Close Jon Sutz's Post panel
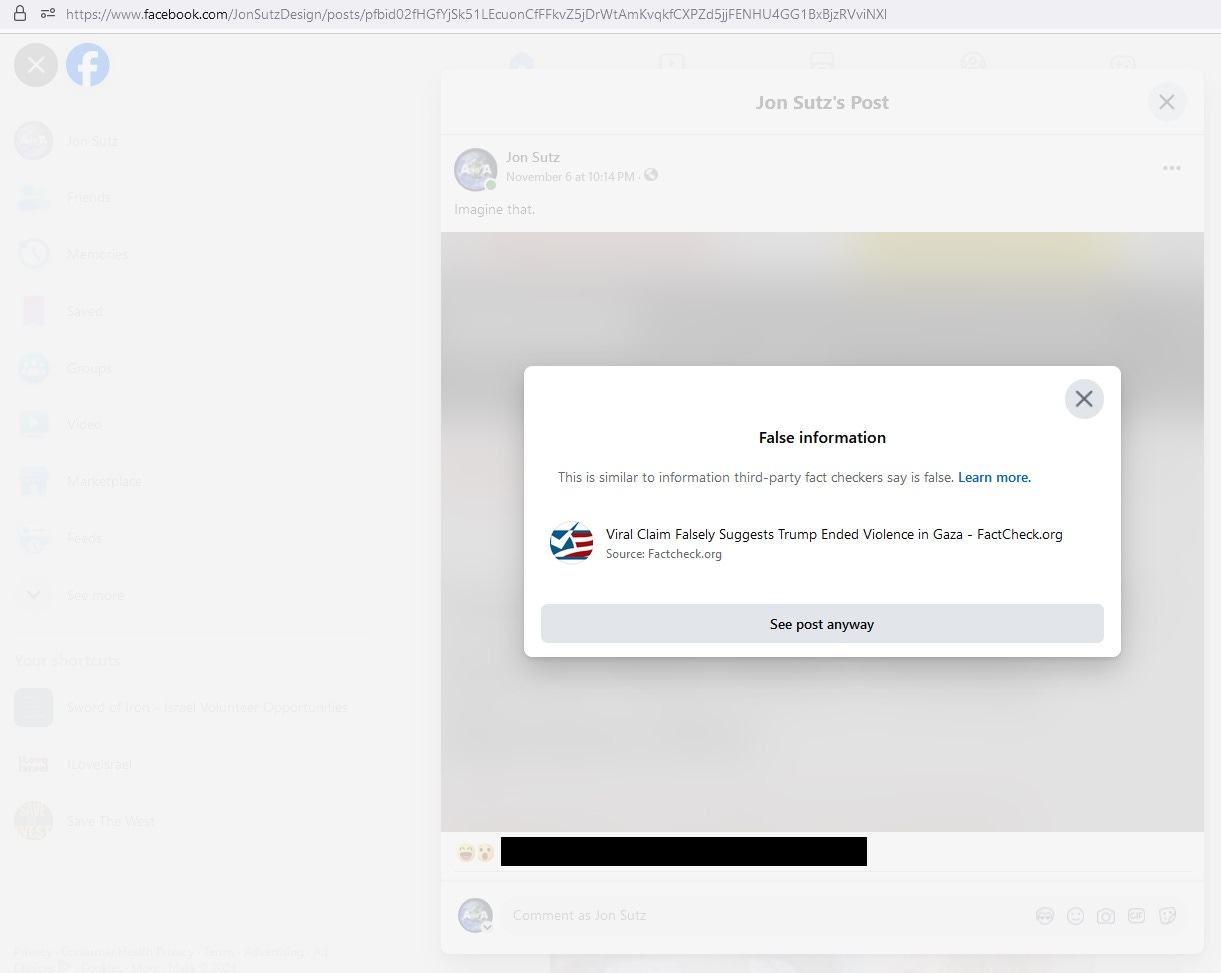1221x973 pixels. click(x=1166, y=102)
